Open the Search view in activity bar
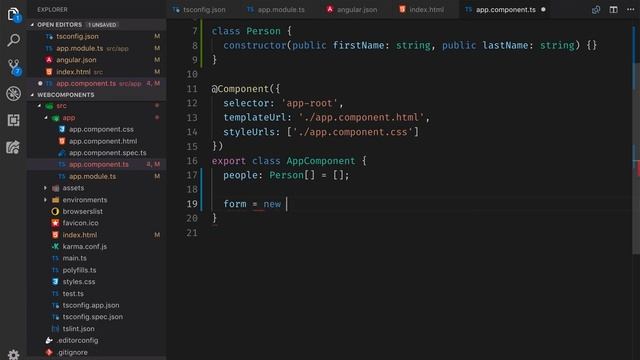Screen dimensions: 640x360 point(13,40)
